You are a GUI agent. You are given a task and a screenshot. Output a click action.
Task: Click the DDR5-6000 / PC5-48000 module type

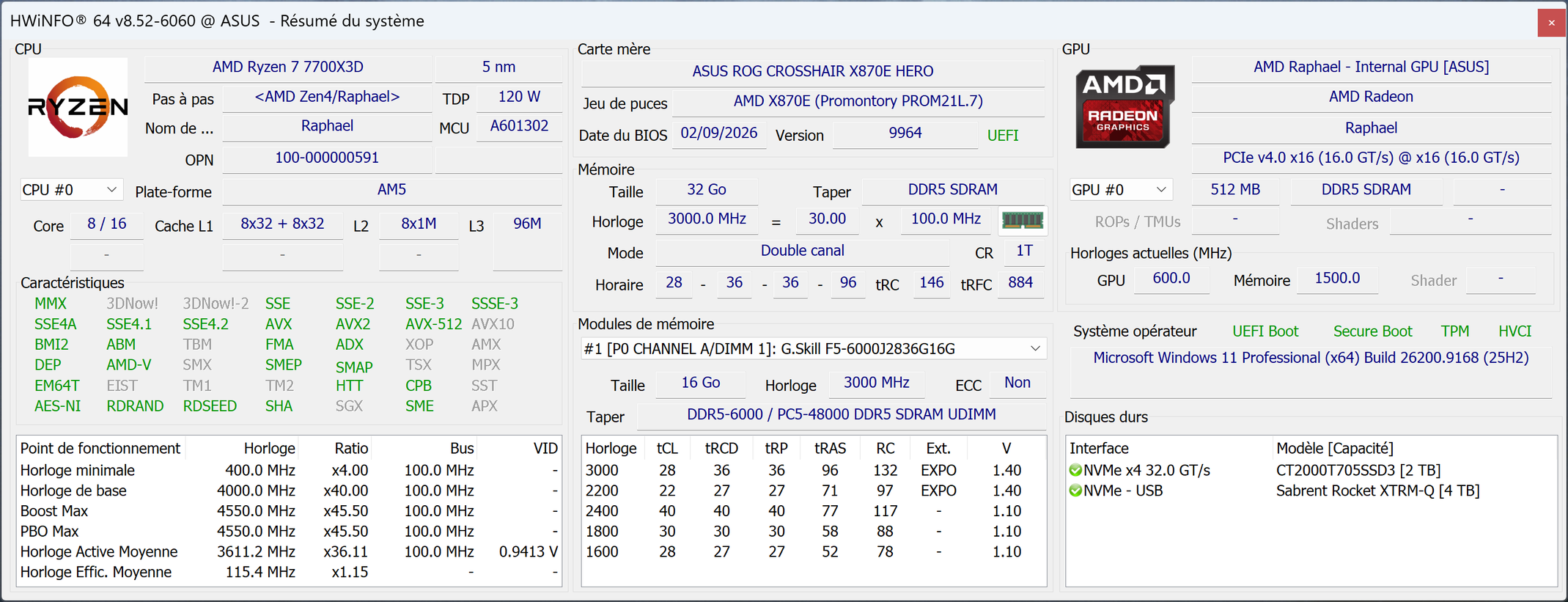point(841,415)
